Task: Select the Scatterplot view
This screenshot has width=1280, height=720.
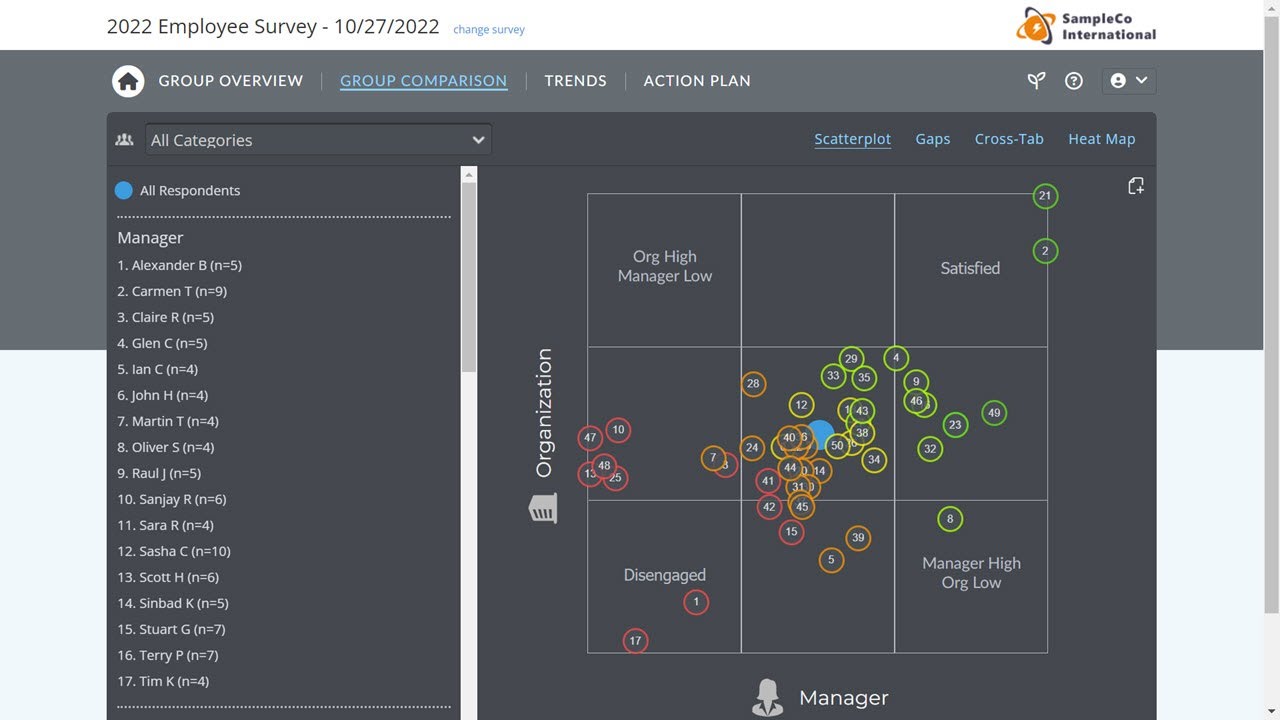Action: (x=853, y=139)
